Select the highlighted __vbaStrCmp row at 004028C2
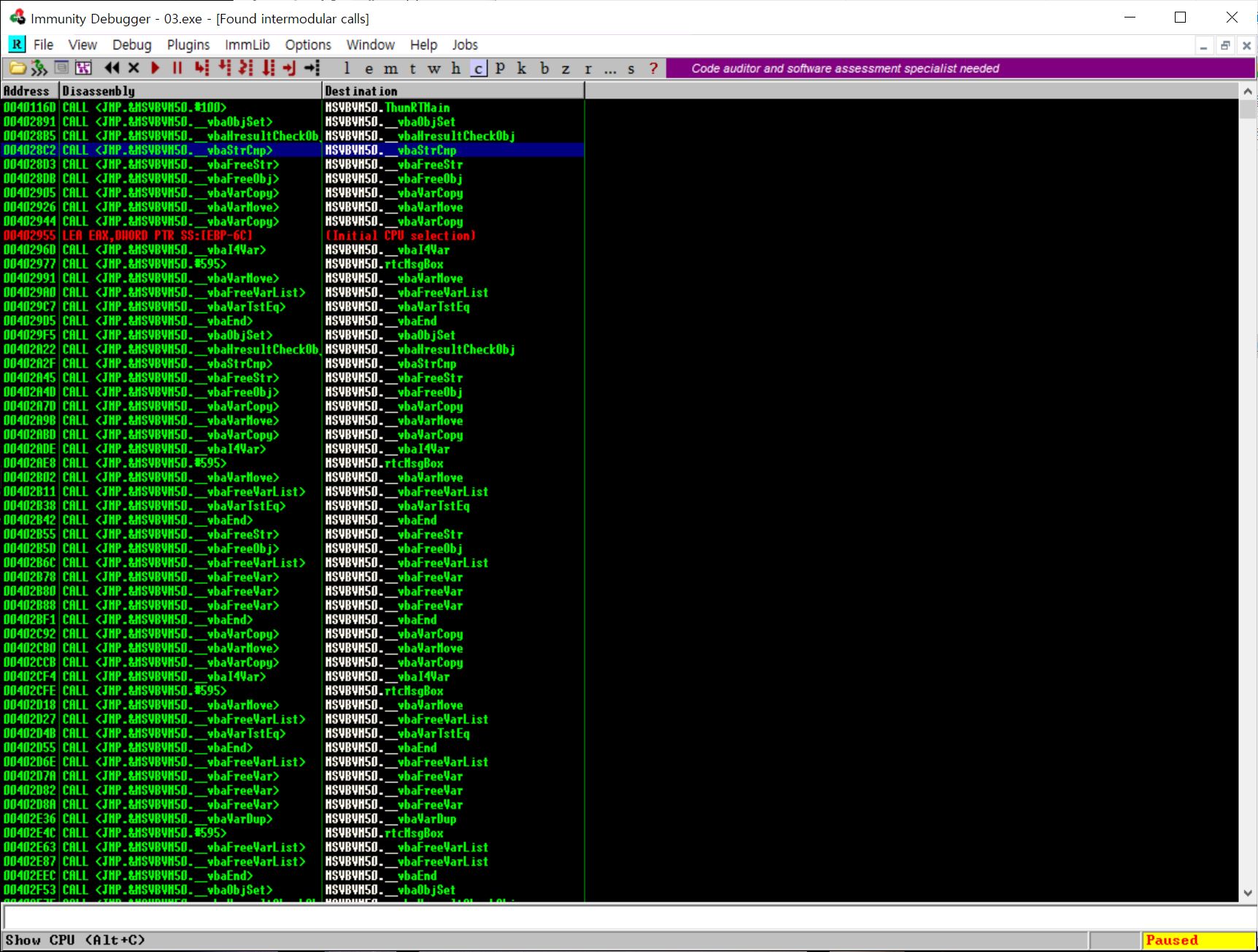The width and height of the screenshot is (1258, 952). (x=292, y=150)
